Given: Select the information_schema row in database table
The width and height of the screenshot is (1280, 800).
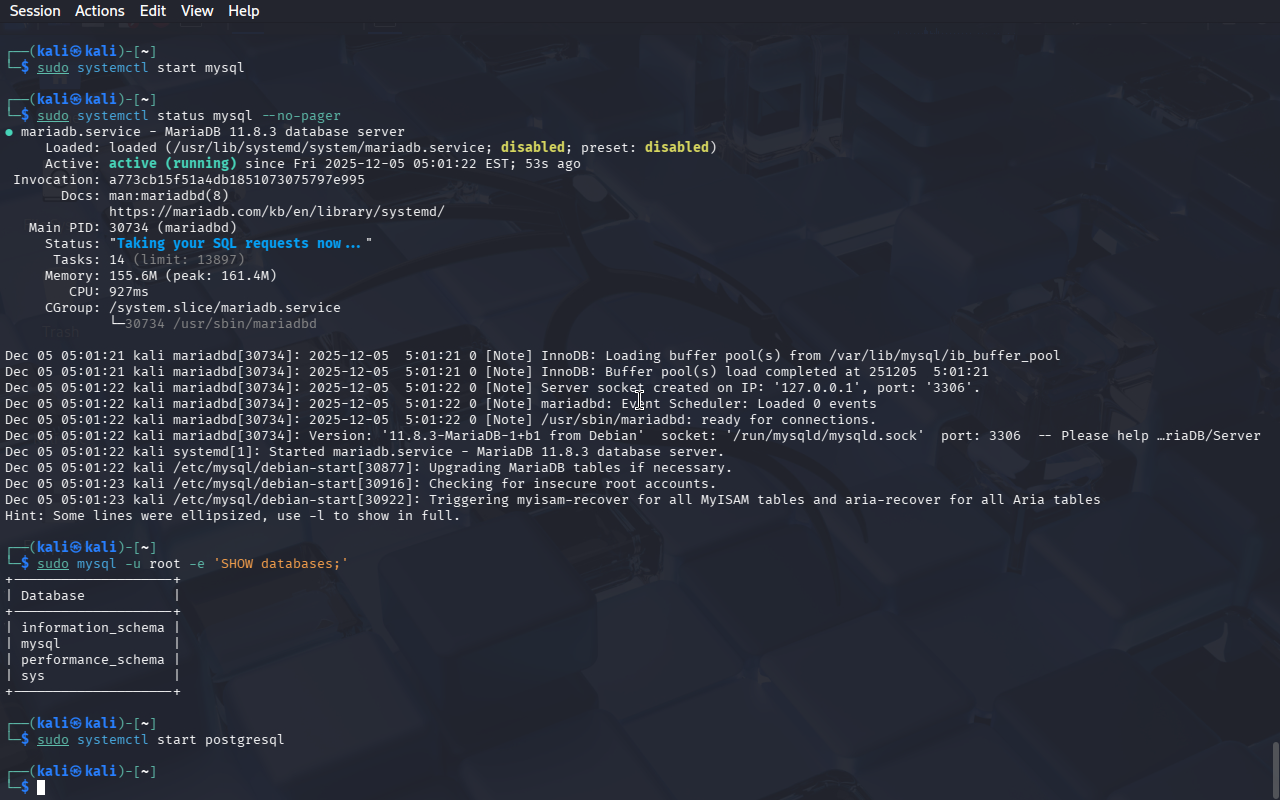Looking at the screenshot, I should pyautogui.click(x=92, y=628).
